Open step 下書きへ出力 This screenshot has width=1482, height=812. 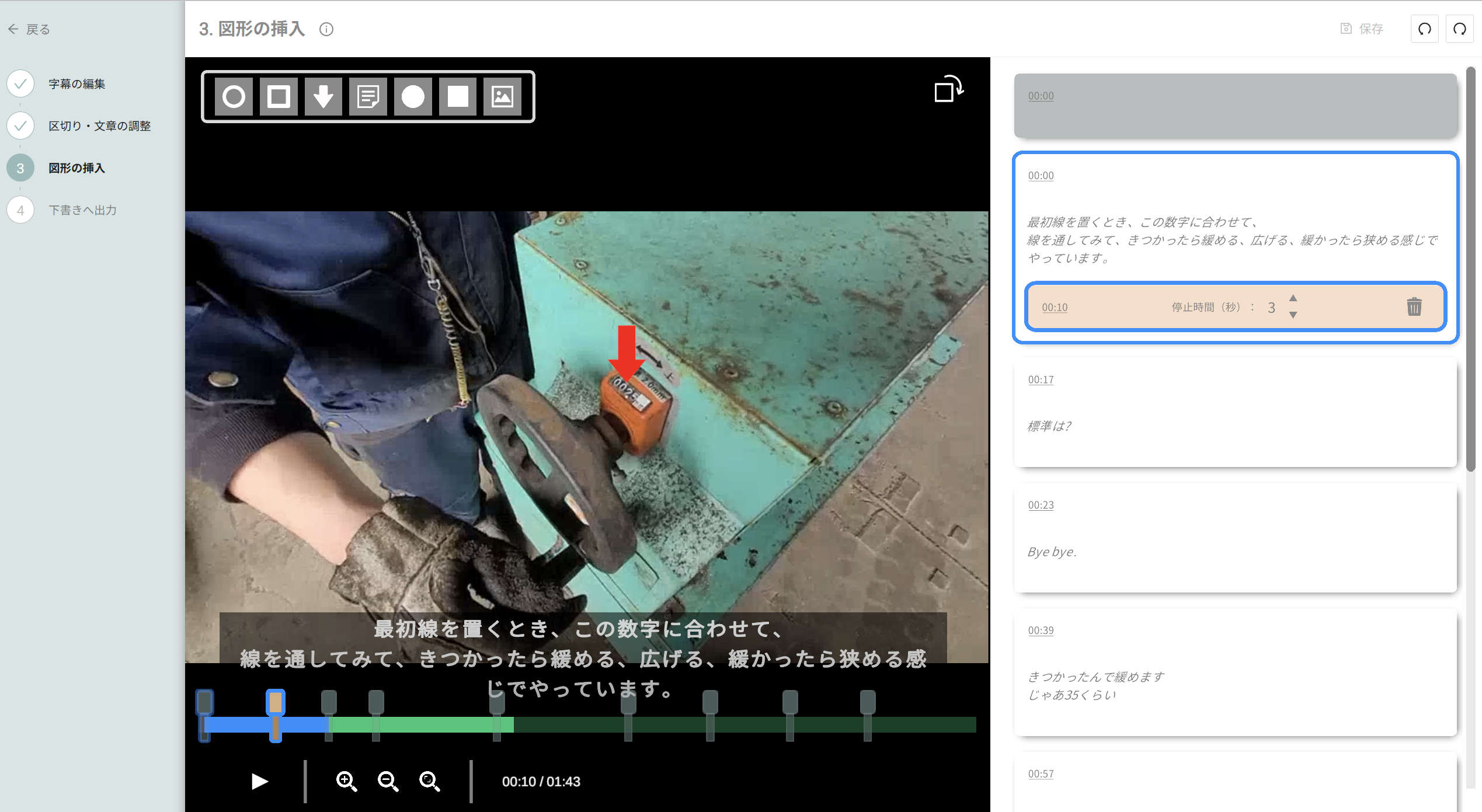tap(82, 210)
